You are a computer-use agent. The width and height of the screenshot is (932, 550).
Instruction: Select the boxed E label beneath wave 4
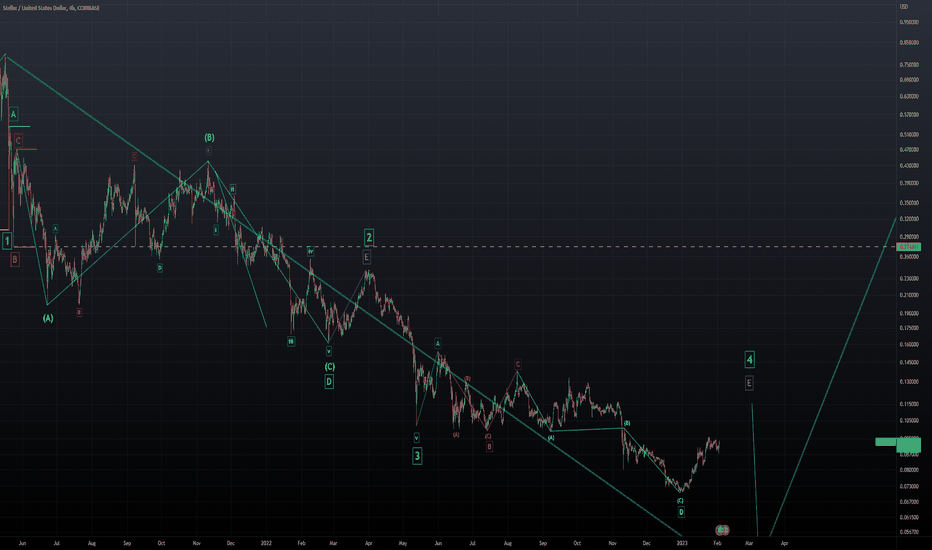749,384
